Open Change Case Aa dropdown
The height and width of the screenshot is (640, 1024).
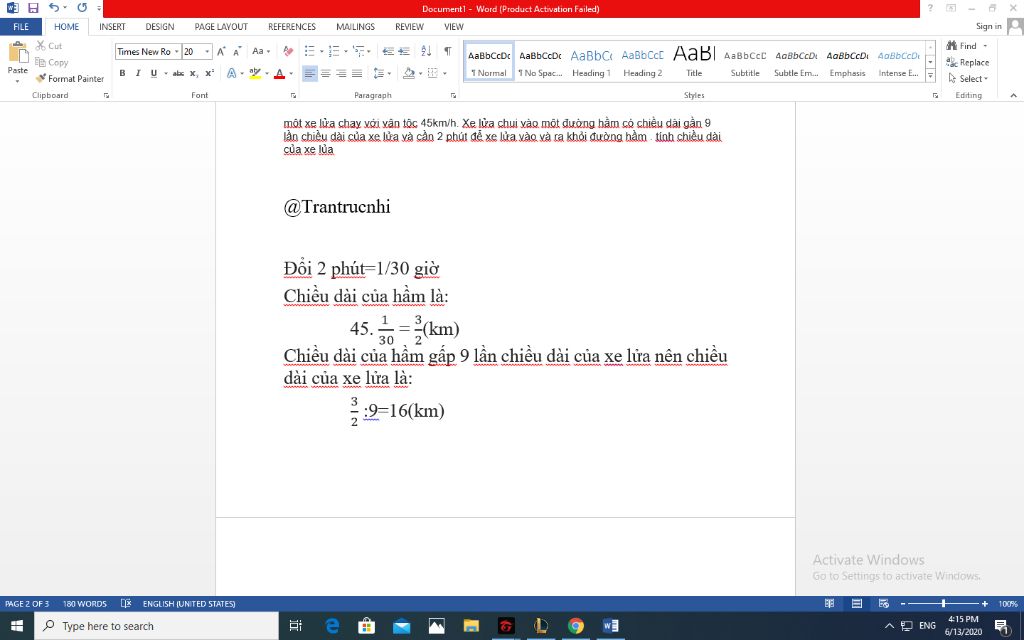click(x=261, y=52)
